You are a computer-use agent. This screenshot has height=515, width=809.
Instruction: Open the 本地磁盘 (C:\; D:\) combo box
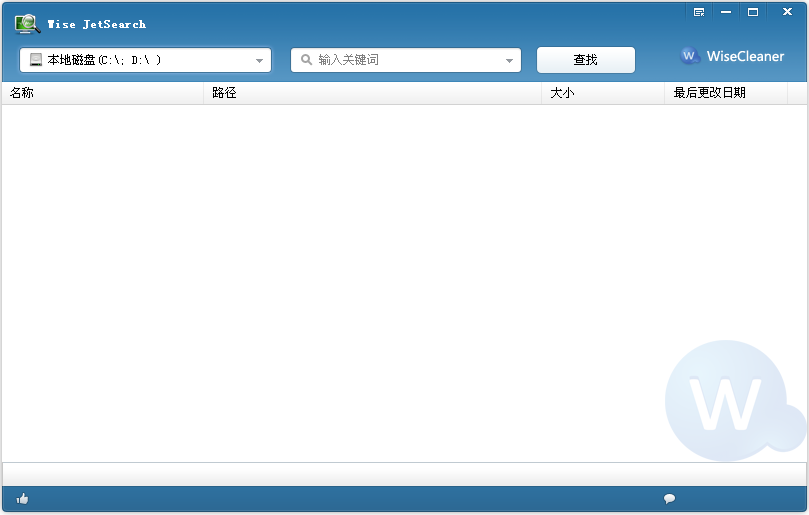tap(145, 60)
